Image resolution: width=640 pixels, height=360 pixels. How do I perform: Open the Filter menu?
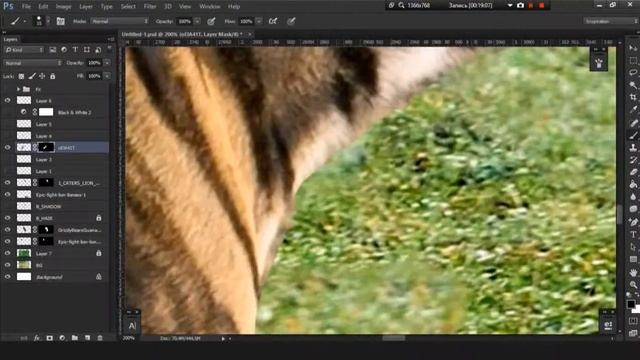[150, 7]
